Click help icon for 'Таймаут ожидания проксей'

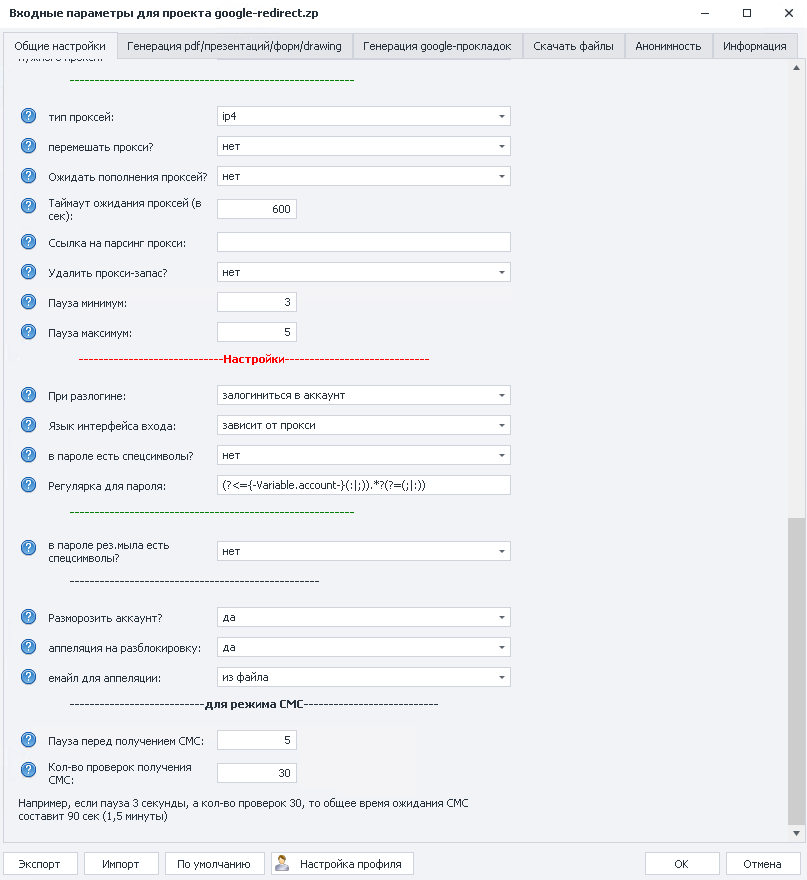[28, 206]
